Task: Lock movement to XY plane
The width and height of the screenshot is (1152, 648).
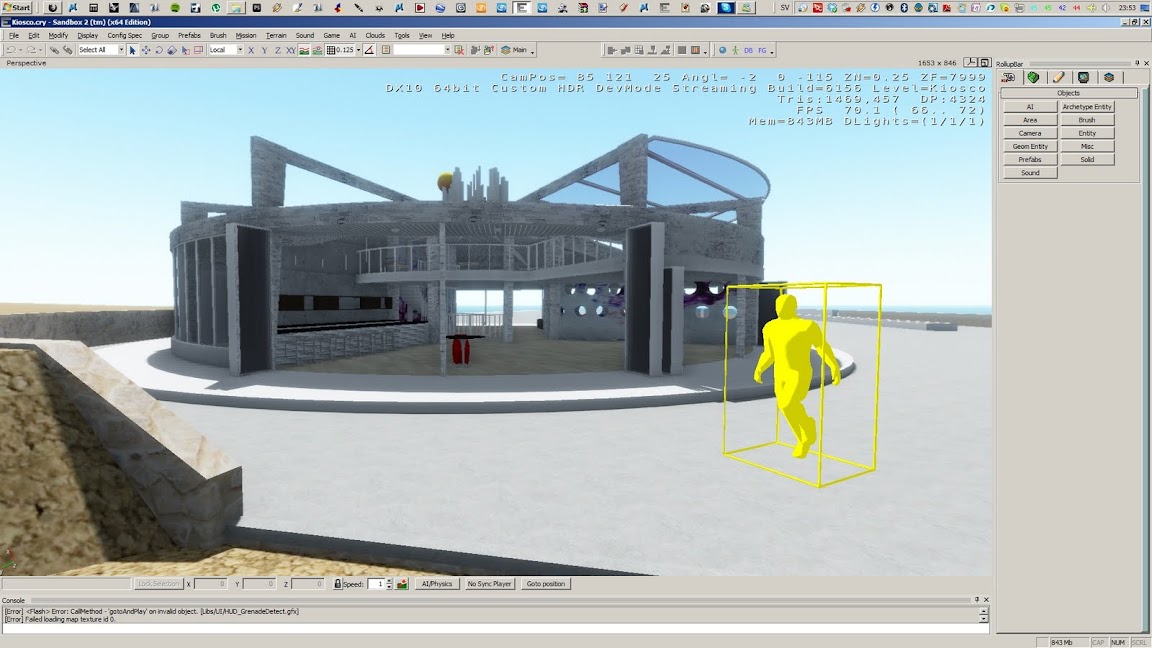Action: [x=291, y=50]
